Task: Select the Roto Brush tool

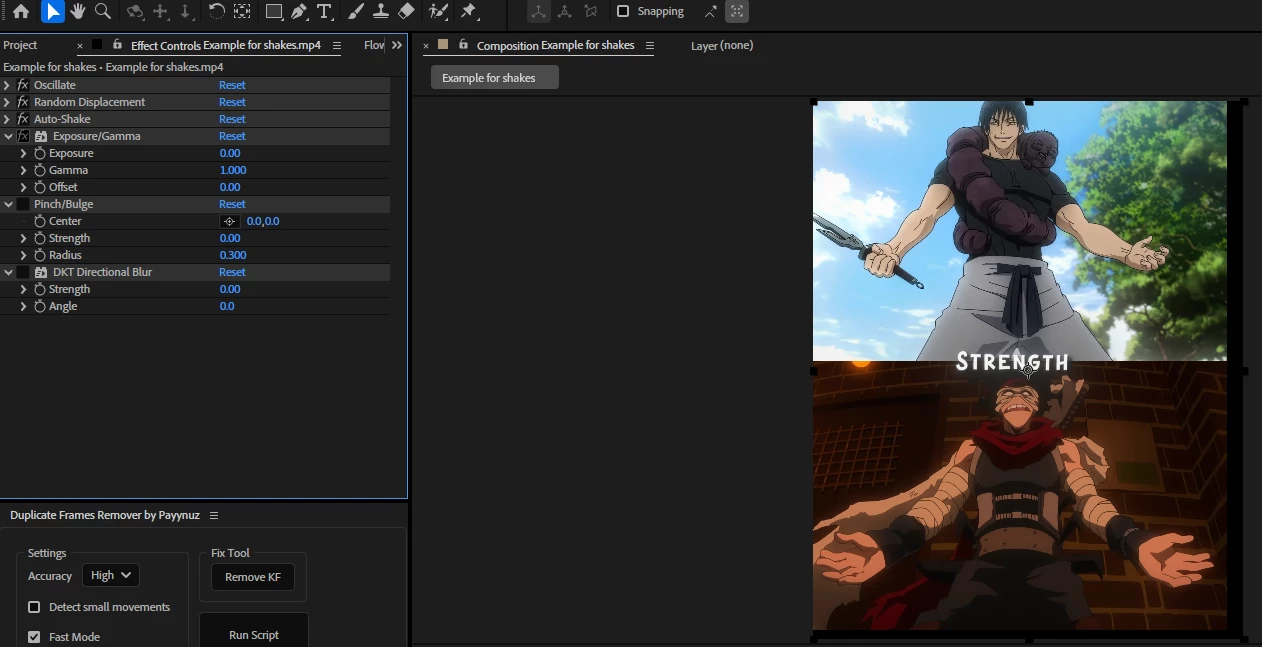Action: pos(438,12)
